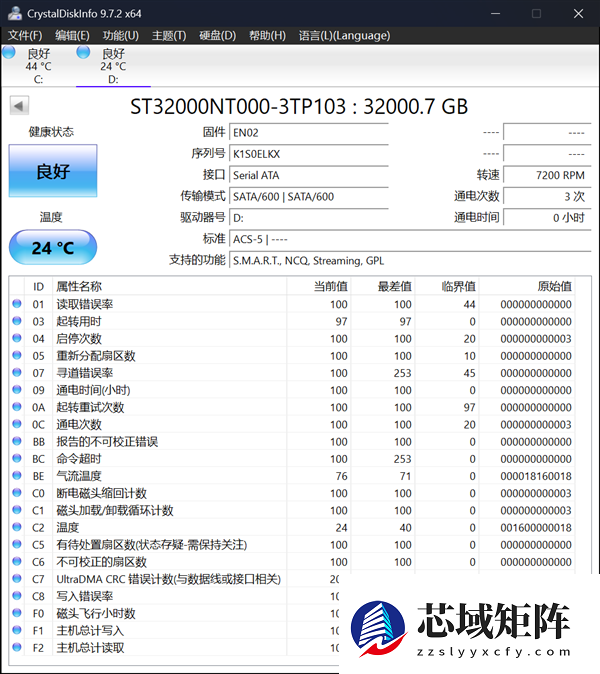Click the status dot for ID C0 row

17,493
